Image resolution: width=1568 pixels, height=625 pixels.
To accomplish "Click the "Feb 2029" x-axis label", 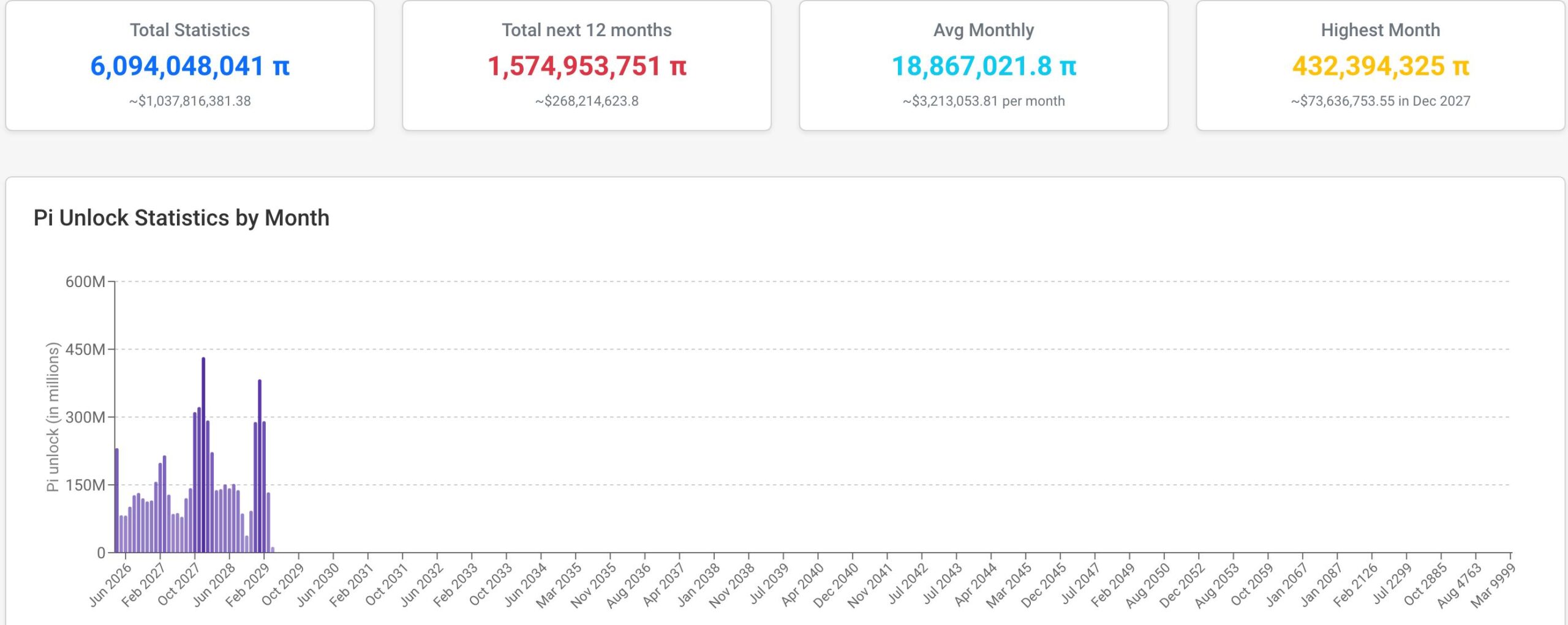I will (x=247, y=585).
